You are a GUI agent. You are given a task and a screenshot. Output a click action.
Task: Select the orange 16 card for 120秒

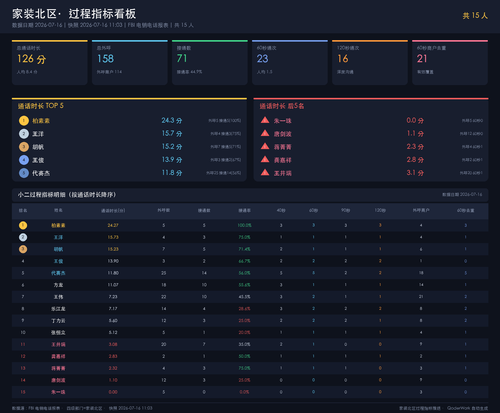click(x=370, y=62)
